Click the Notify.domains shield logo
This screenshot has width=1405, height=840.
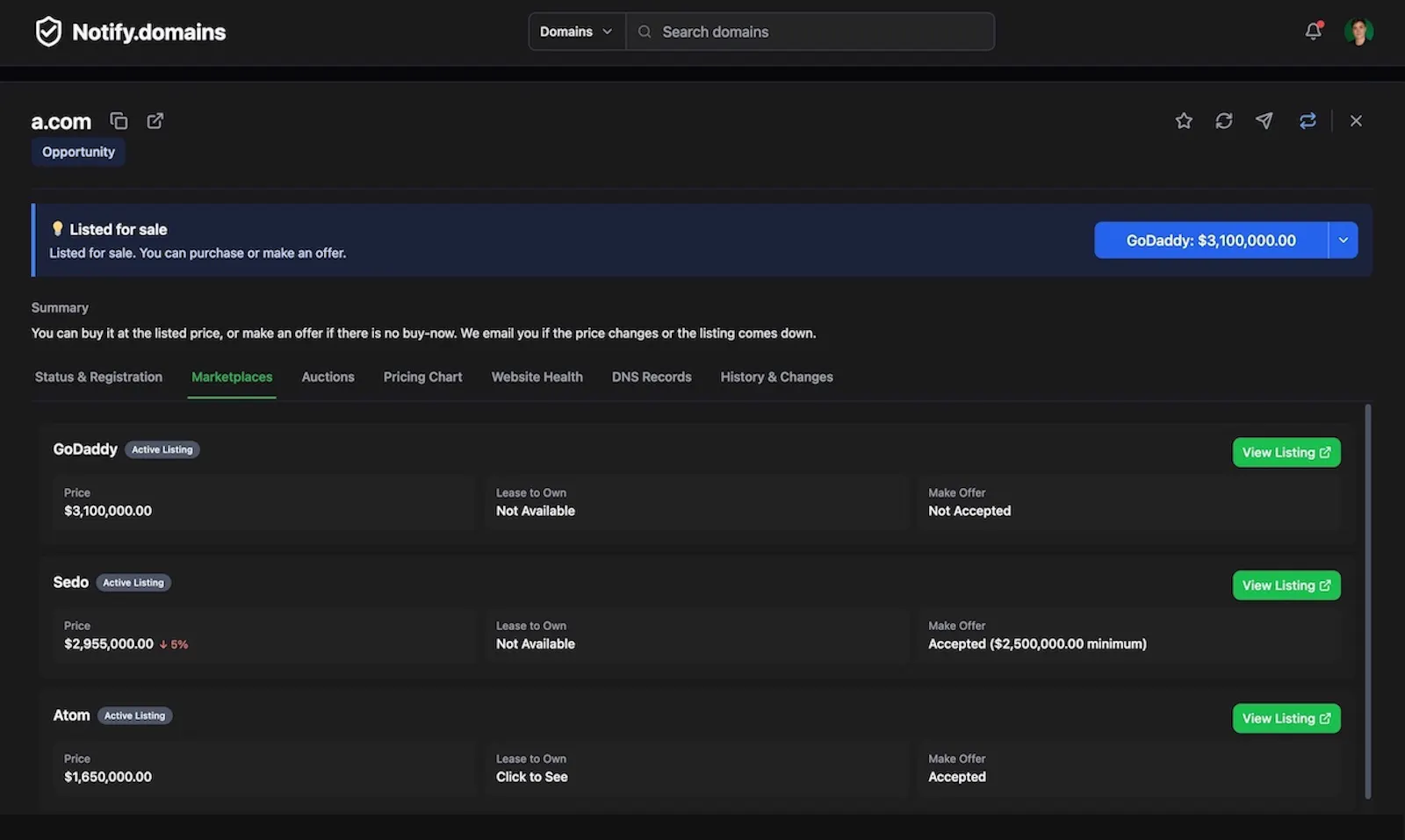[48, 32]
